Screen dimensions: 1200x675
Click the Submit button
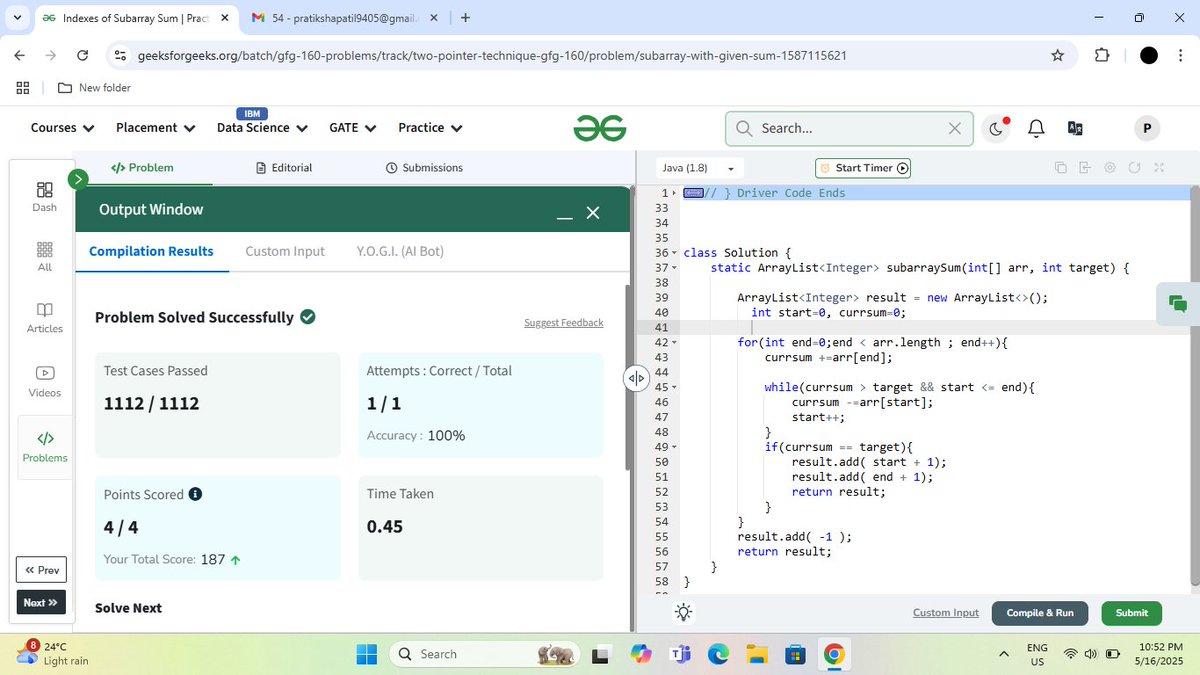[1132, 613]
